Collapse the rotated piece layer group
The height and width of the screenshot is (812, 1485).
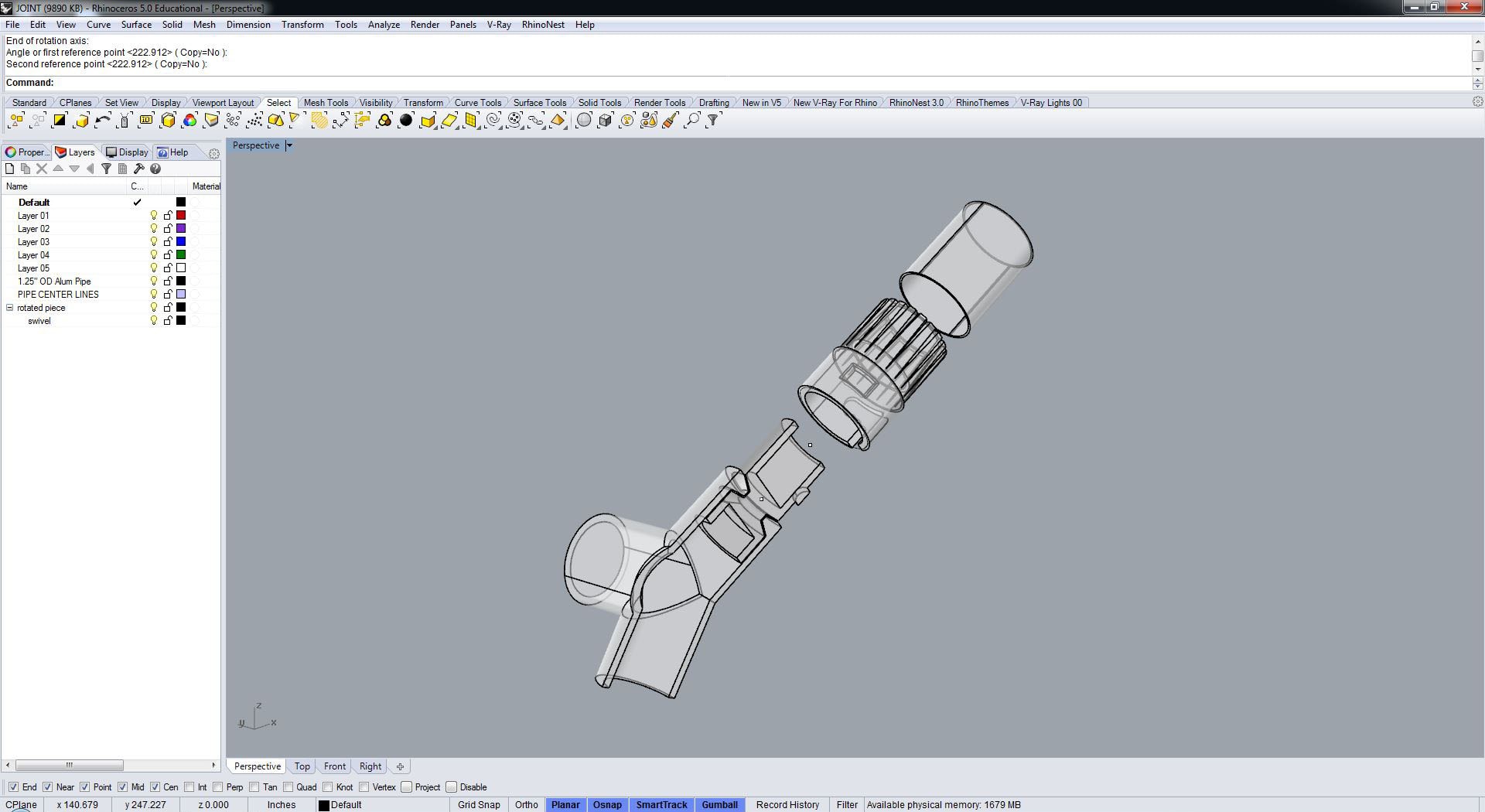(x=9, y=307)
